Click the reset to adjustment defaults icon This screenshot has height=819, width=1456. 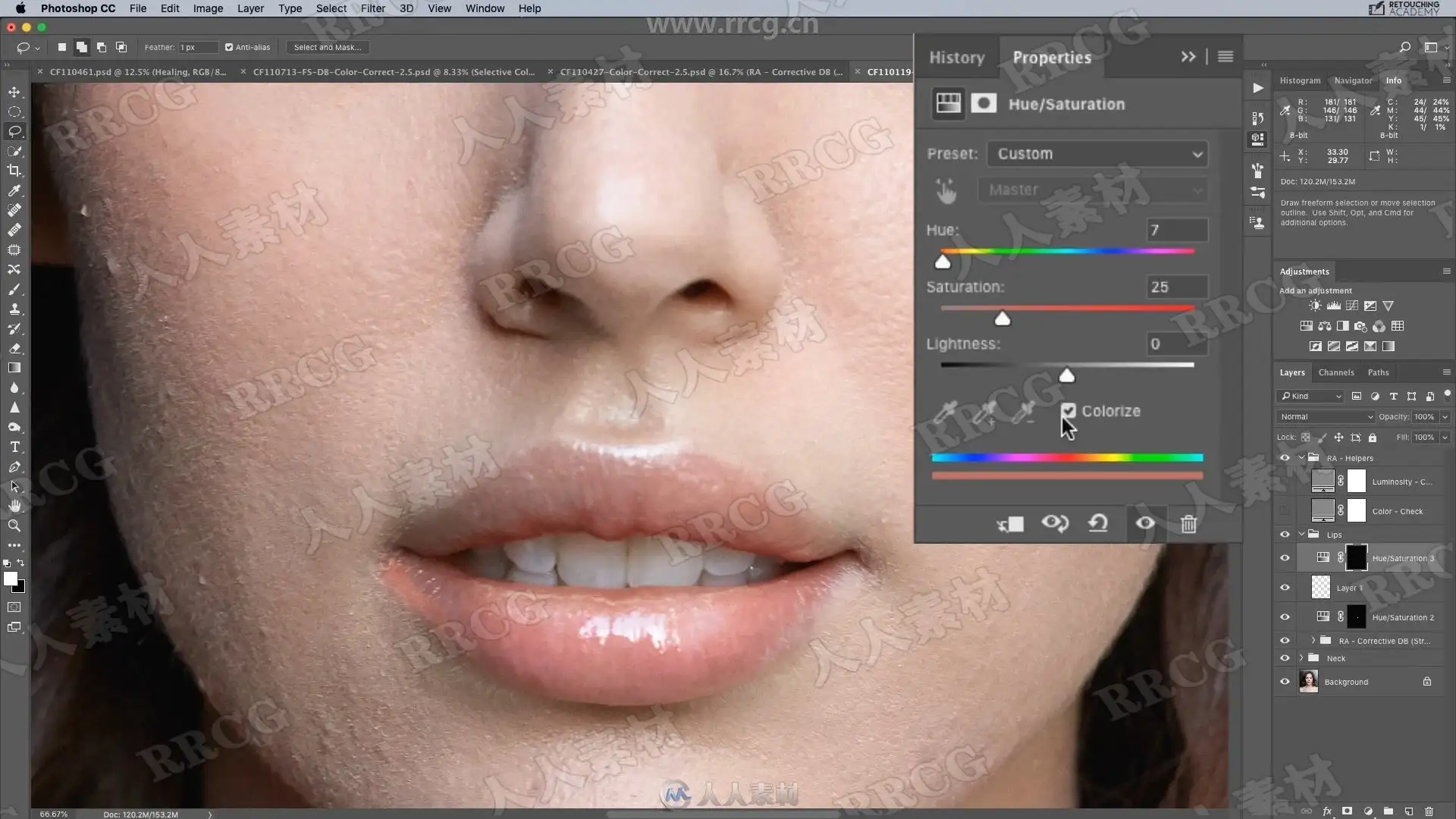click(1098, 523)
